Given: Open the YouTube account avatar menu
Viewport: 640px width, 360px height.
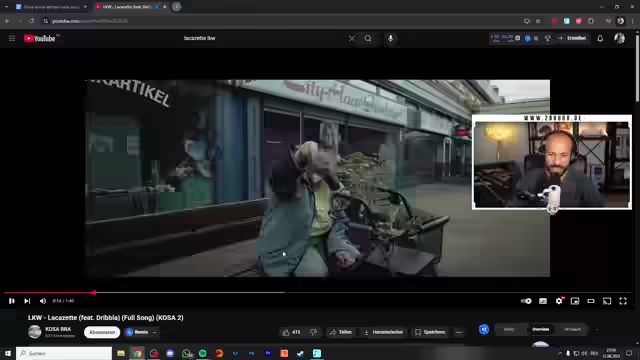Looking at the screenshot, I should pyautogui.click(x=620, y=38).
